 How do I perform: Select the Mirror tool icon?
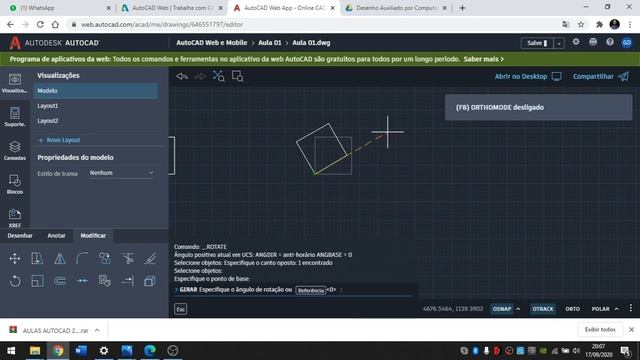click(x=60, y=258)
